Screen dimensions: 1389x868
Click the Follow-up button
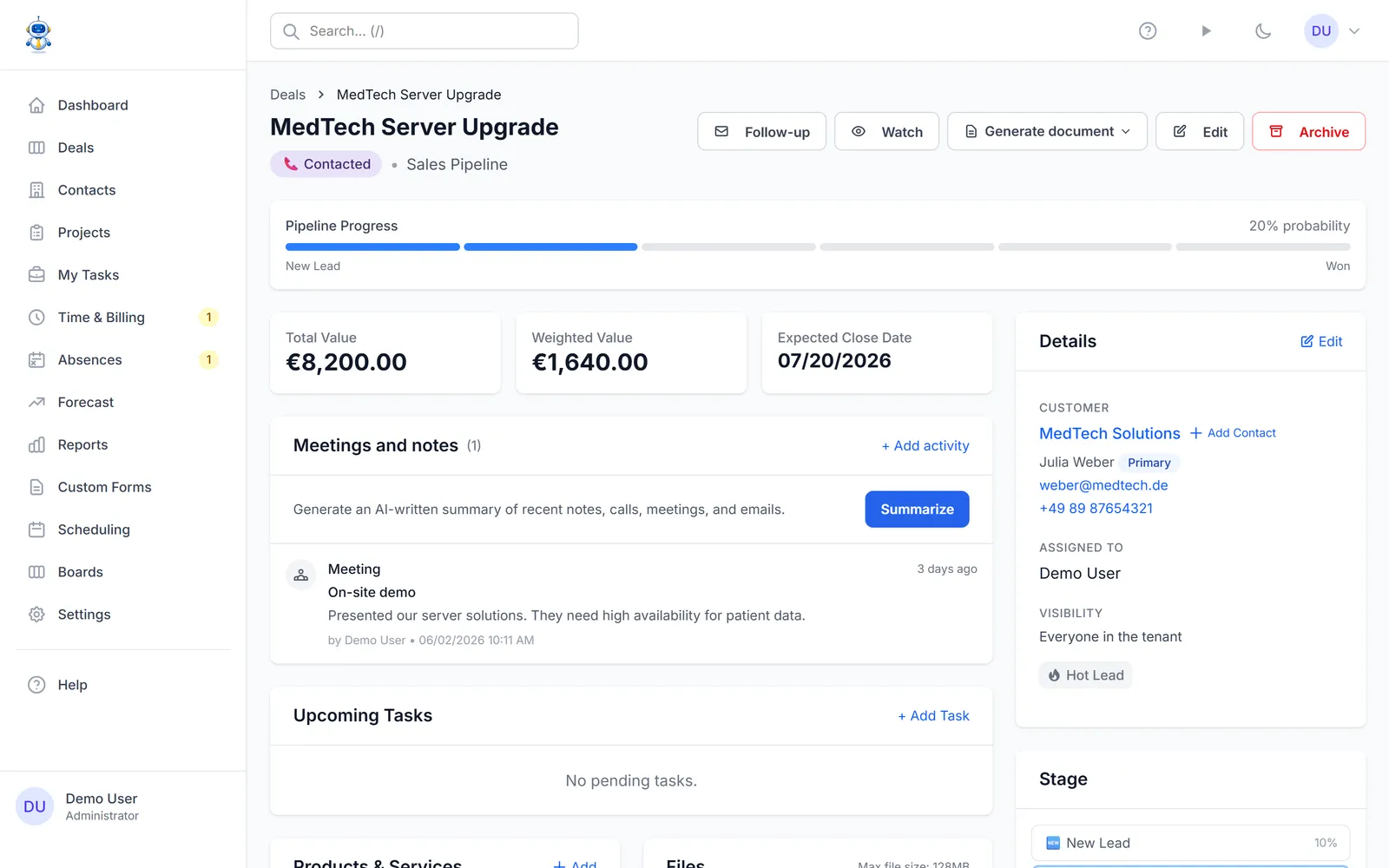[761, 132]
